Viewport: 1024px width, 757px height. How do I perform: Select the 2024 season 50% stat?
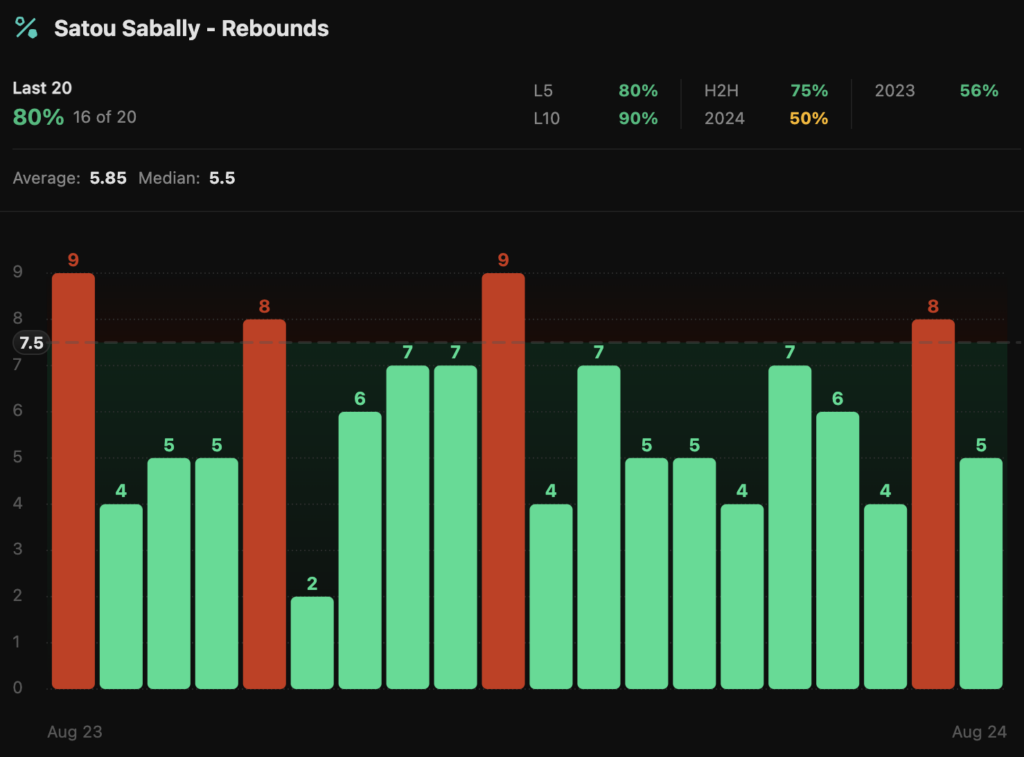809,119
